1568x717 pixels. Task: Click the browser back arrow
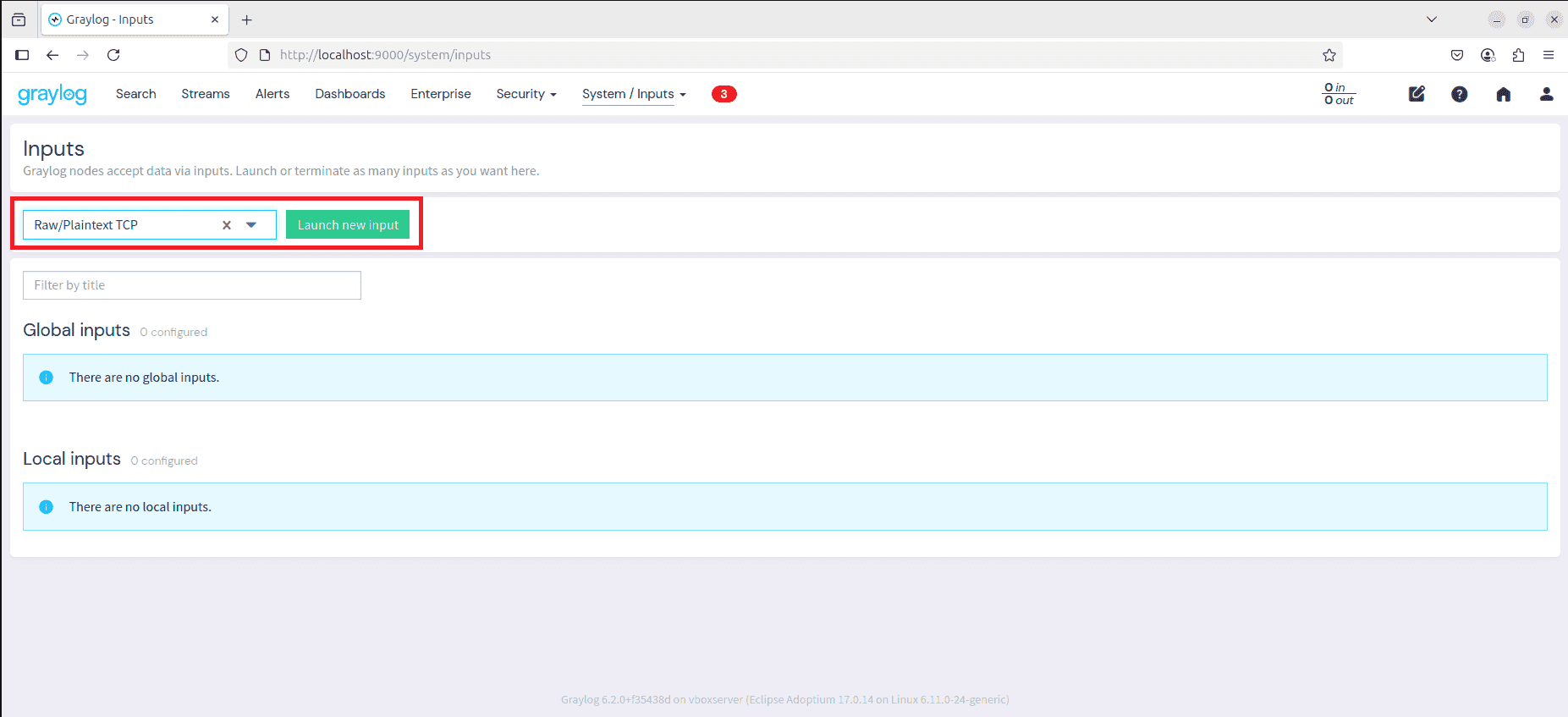click(x=52, y=55)
